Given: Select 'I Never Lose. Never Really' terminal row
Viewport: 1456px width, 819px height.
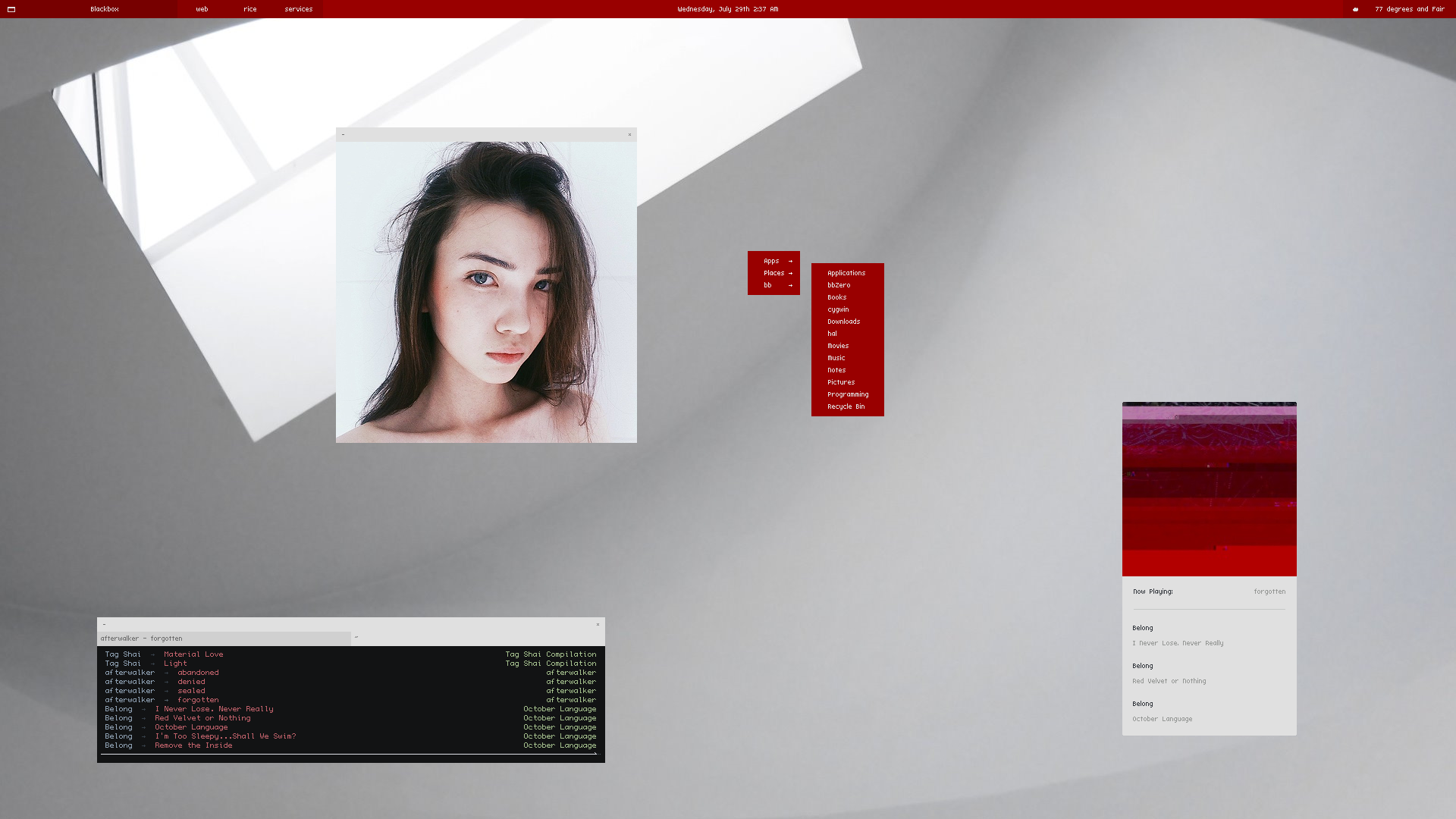Looking at the screenshot, I should [x=350, y=709].
